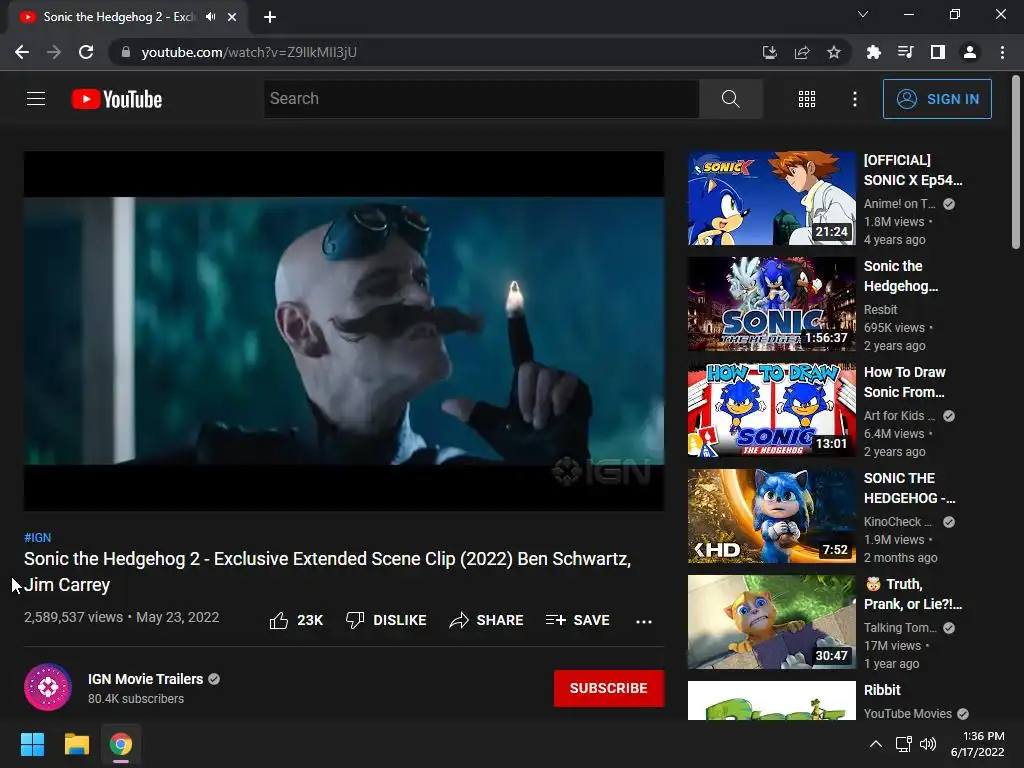This screenshot has width=1024, height=768.
Task: Open SONIC THE HEDGEHOG KinoCheck title
Action: point(909,488)
